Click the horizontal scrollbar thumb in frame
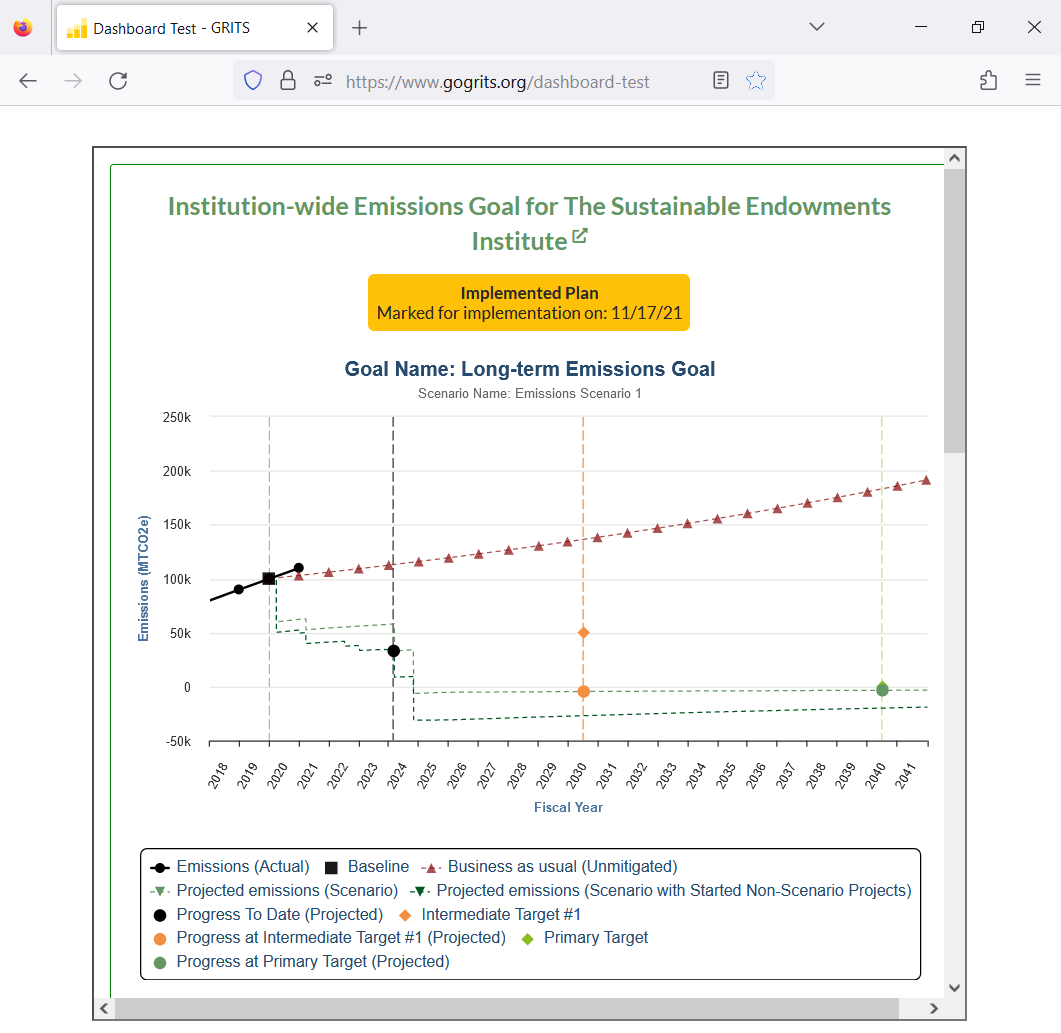Image resolution: width=1061 pixels, height=1033 pixels. click(507, 1008)
